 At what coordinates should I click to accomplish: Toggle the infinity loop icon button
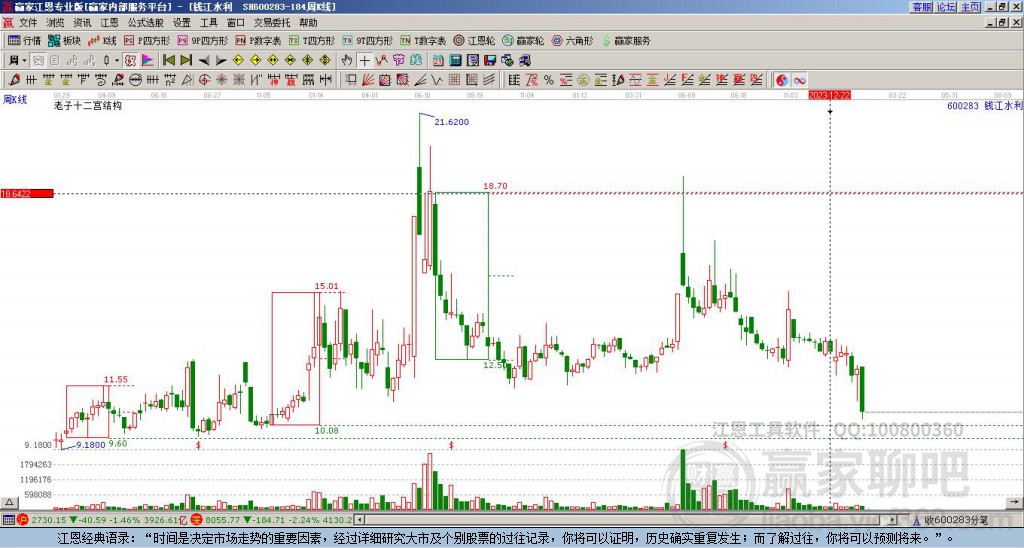pos(799,80)
